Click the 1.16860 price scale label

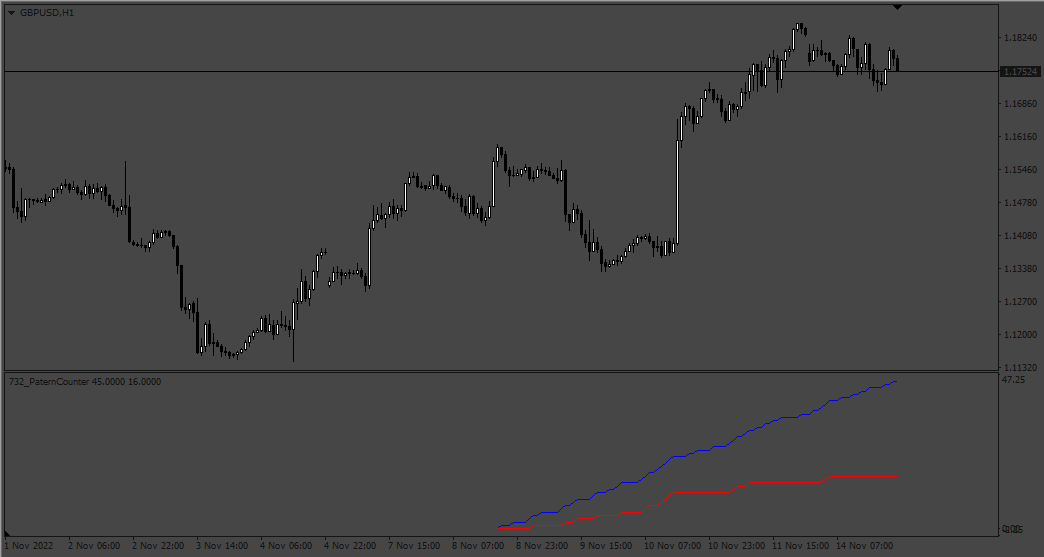tap(1019, 104)
